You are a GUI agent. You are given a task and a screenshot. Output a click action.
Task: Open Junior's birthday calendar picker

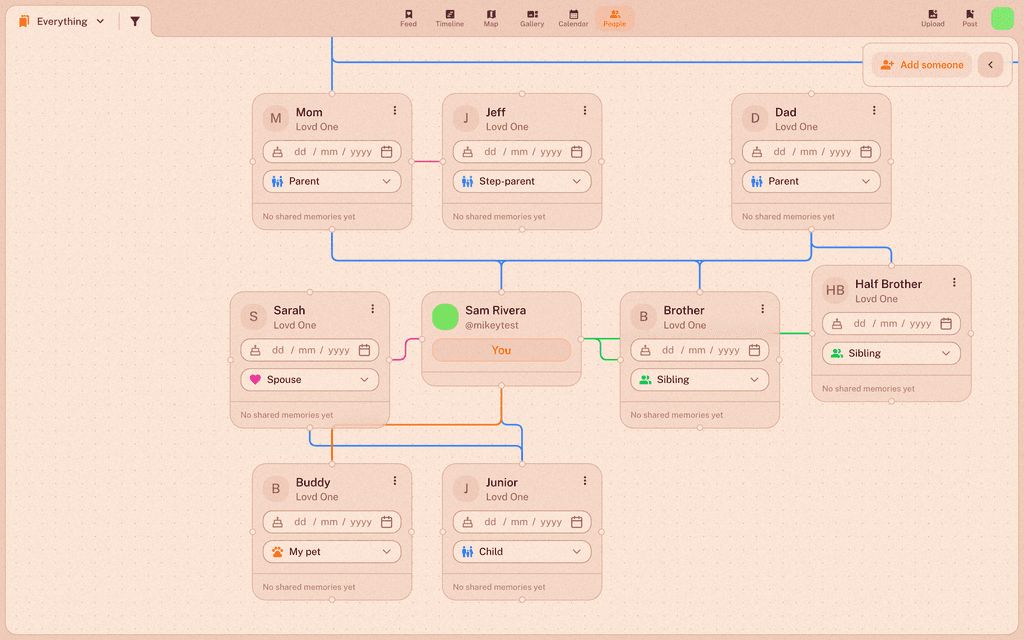pyautogui.click(x=577, y=522)
